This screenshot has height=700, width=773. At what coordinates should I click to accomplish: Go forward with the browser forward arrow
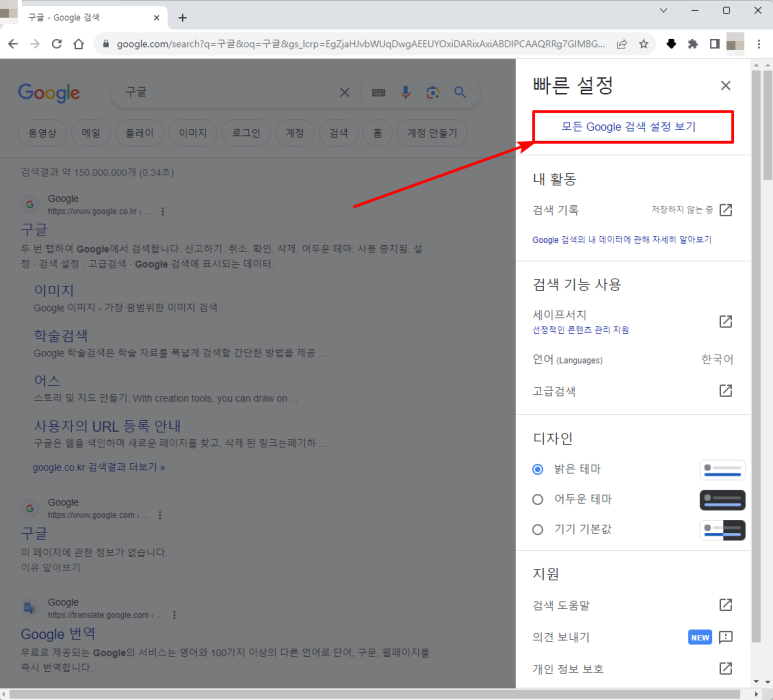pyautogui.click(x=35, y=44)
